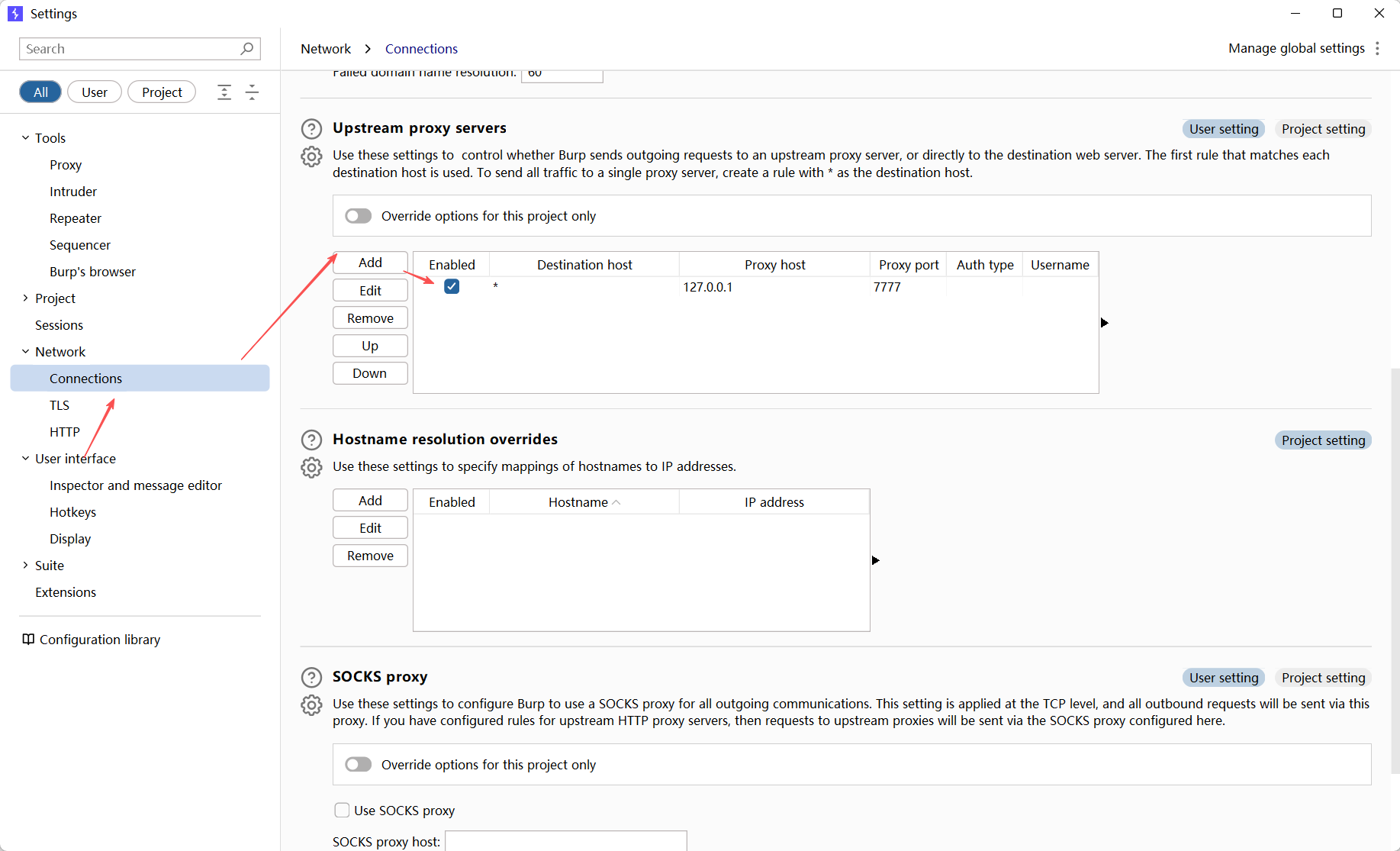Screen dimensions: 1400x851
Task: Expand the Project tree section
Action: pos(25,298)
